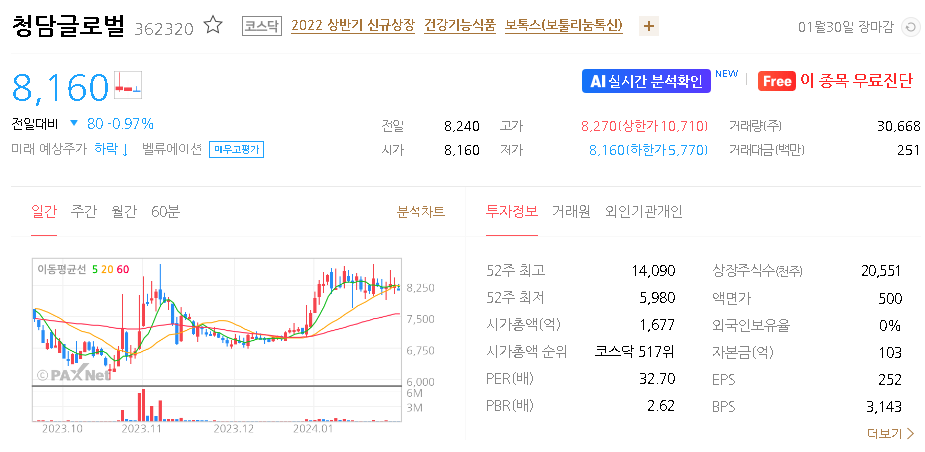This screenshot has height=452, width=925.
Task: Switch to the 거래원 tab
Action: click(571, 212)
